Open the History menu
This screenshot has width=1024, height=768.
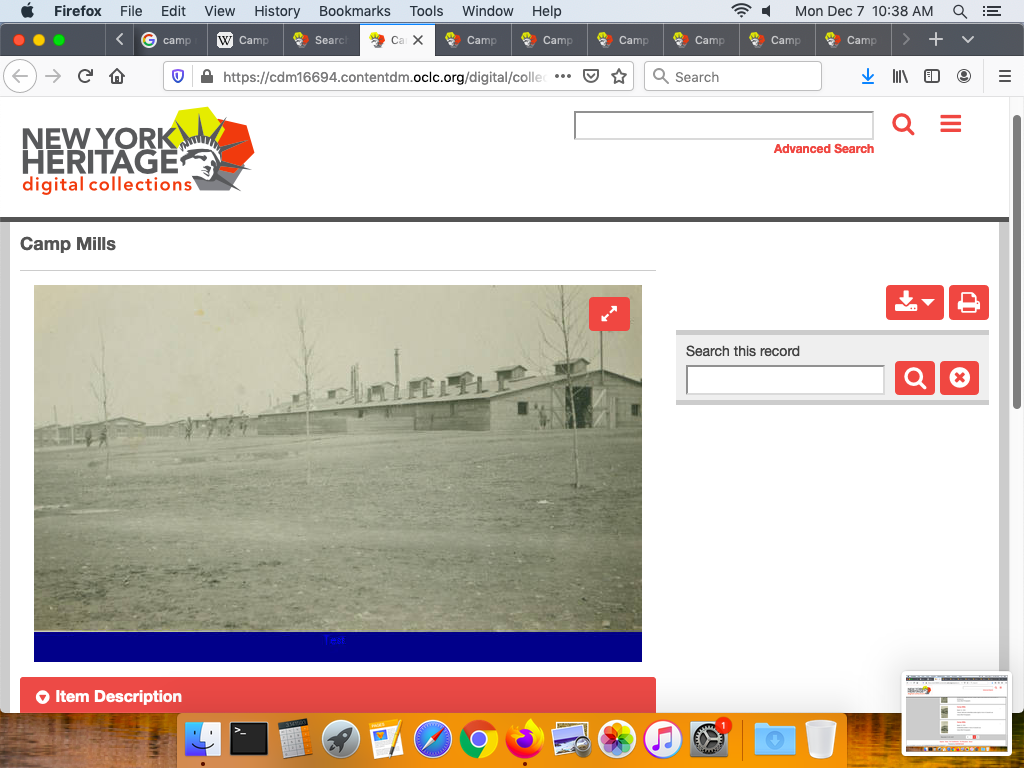point(277,11)
